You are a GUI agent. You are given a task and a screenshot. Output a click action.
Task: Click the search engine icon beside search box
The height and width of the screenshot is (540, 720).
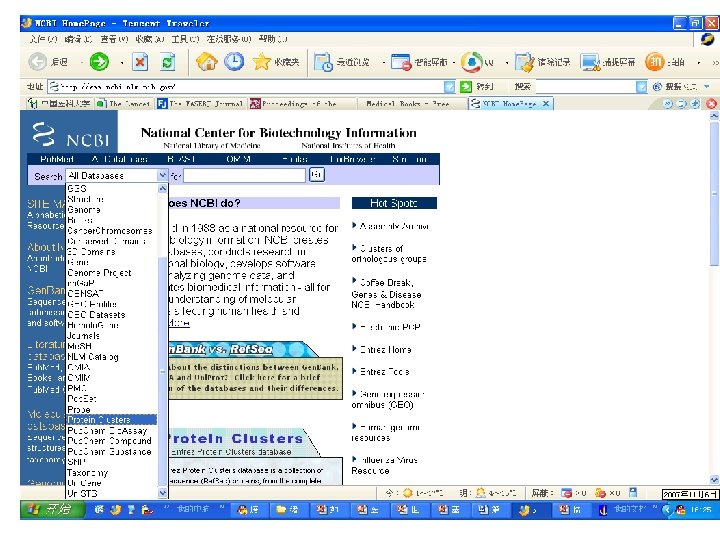pyautogui.click(x=657, y=86)
